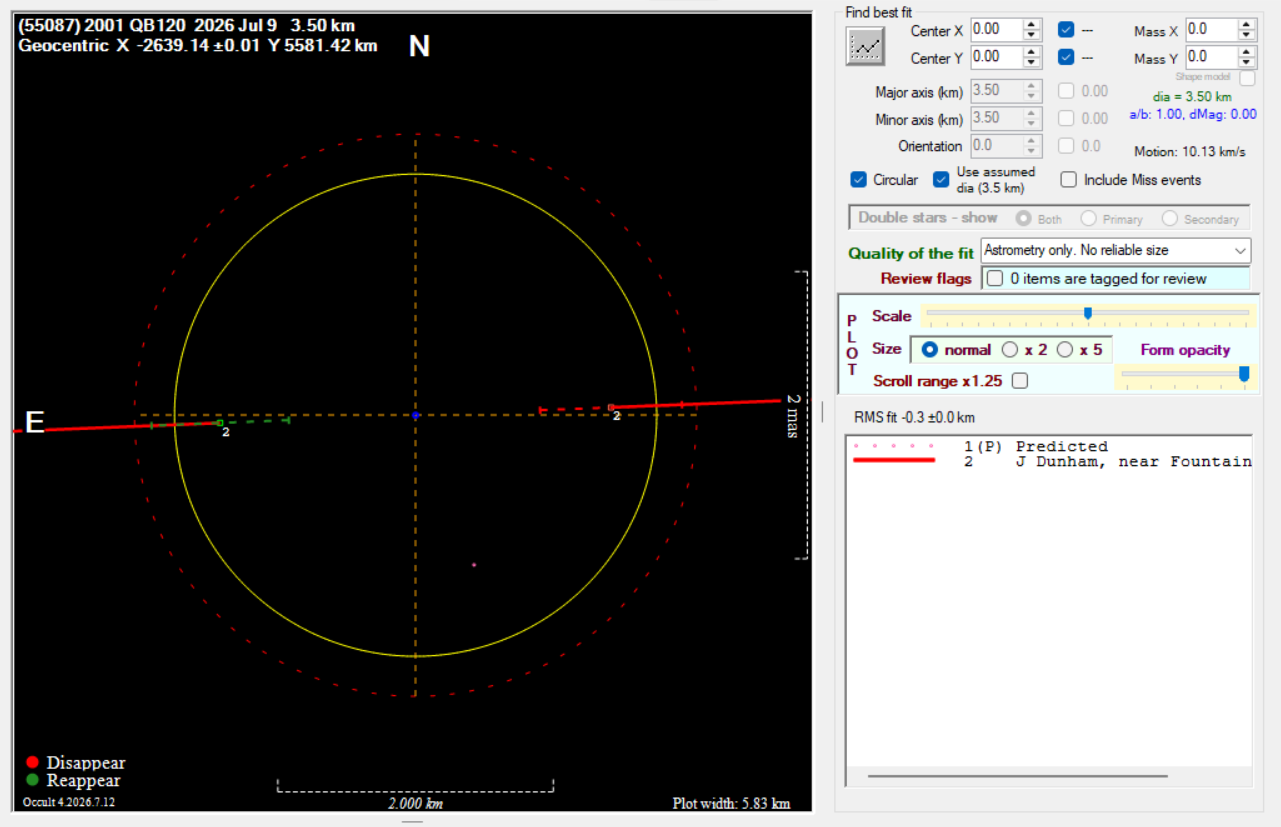
Task: Click the Form opacity slider handle
Action: tap(1244, 373)
